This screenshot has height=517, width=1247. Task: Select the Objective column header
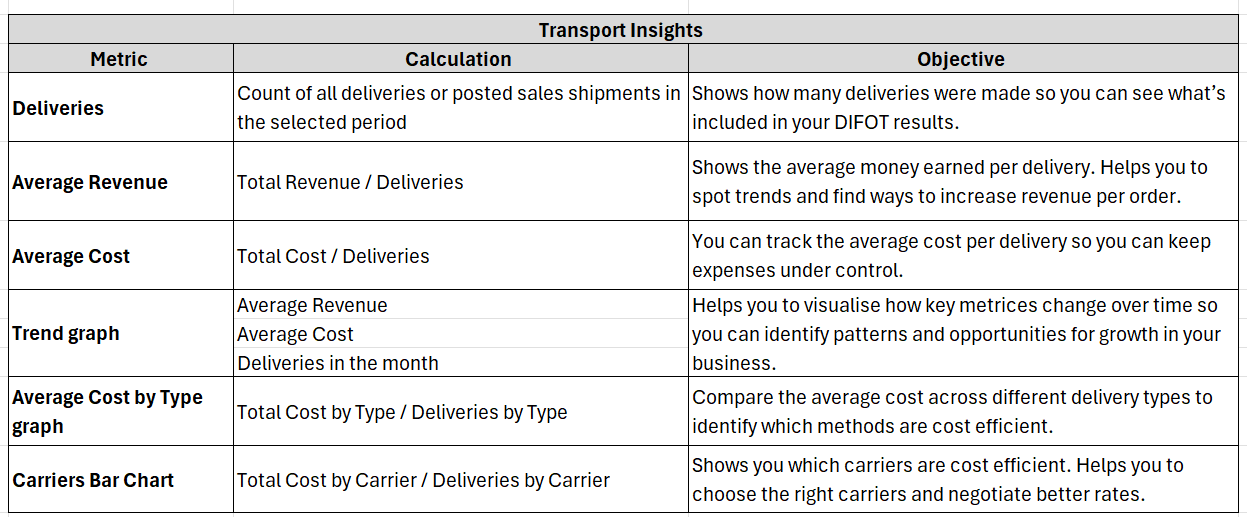[960, 59]
